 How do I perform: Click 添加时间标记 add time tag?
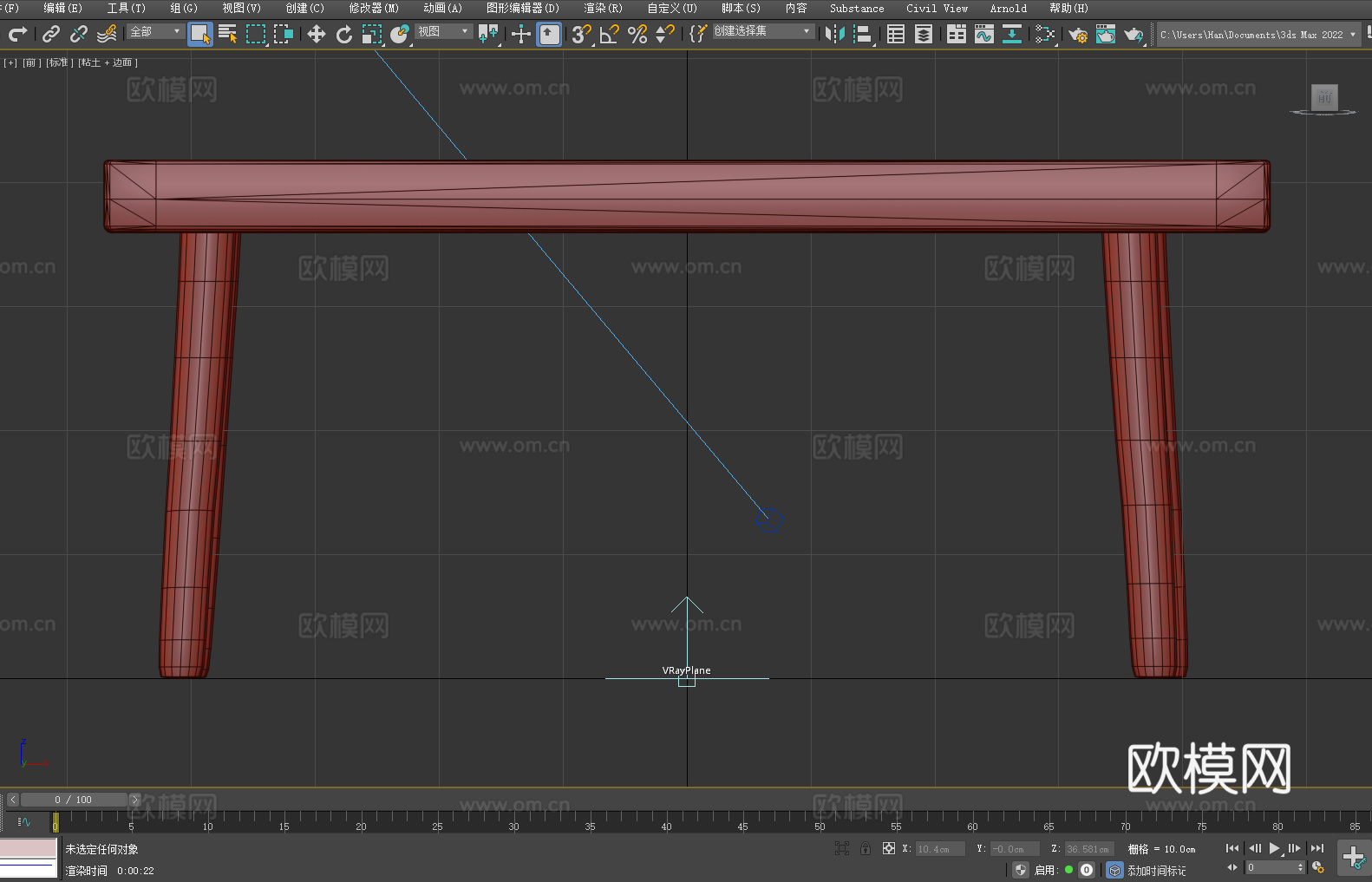(1156, 870)
